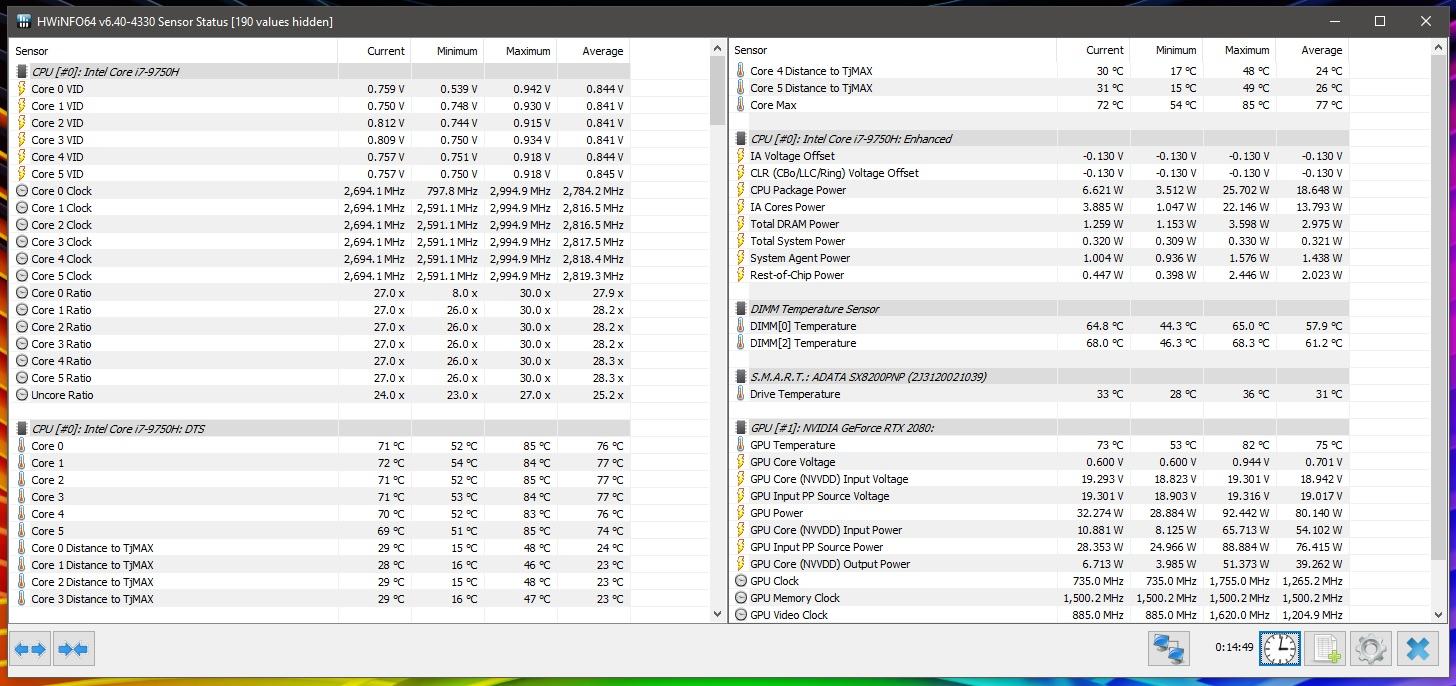Click the Core 0 VID lightning icon

[x=23, y=89]
